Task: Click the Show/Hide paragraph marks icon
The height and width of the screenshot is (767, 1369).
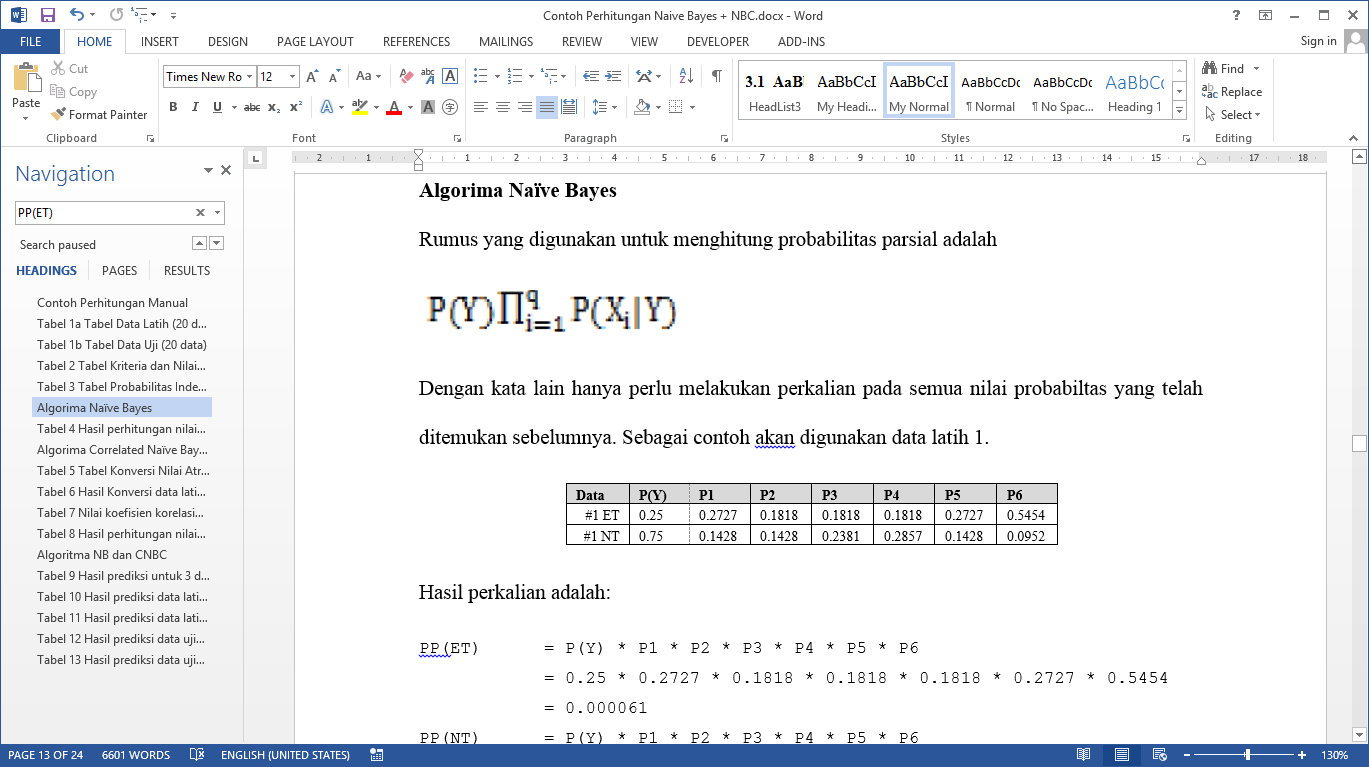Action: pos(716,76)
